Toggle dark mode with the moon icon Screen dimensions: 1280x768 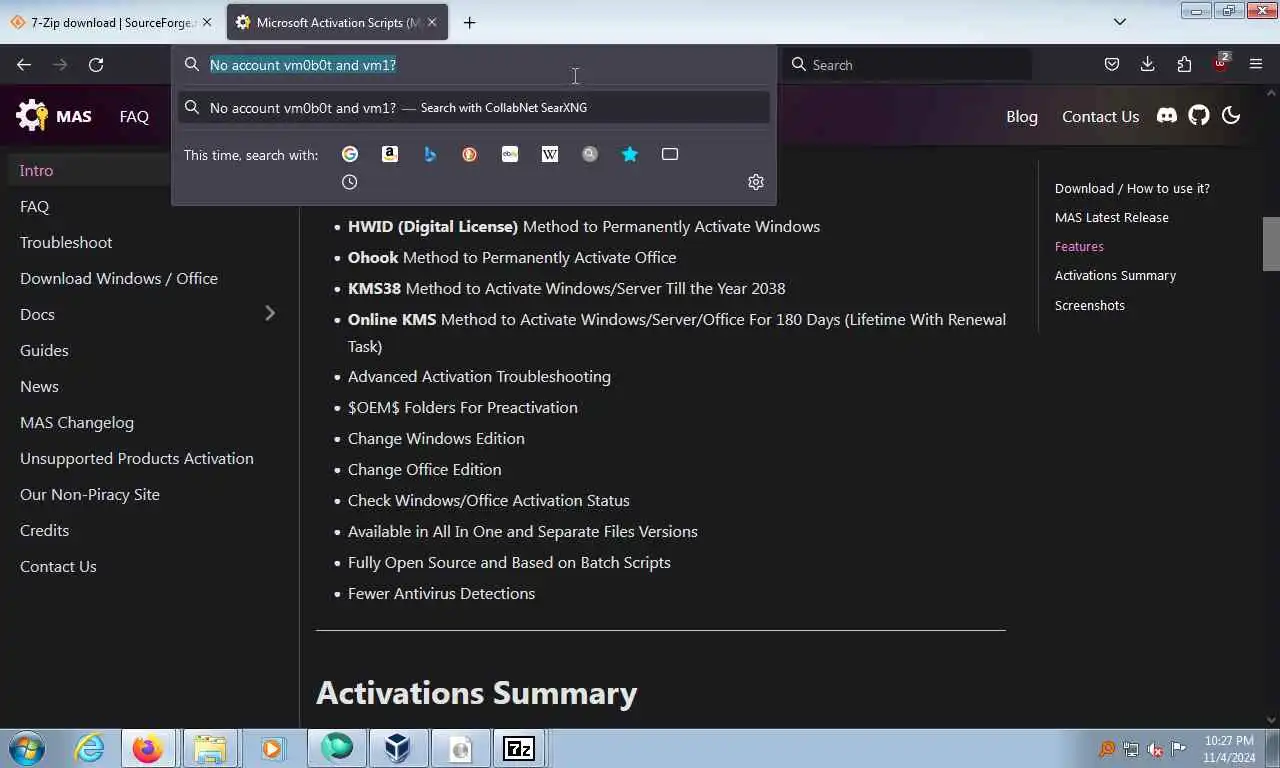(1231, 116)
